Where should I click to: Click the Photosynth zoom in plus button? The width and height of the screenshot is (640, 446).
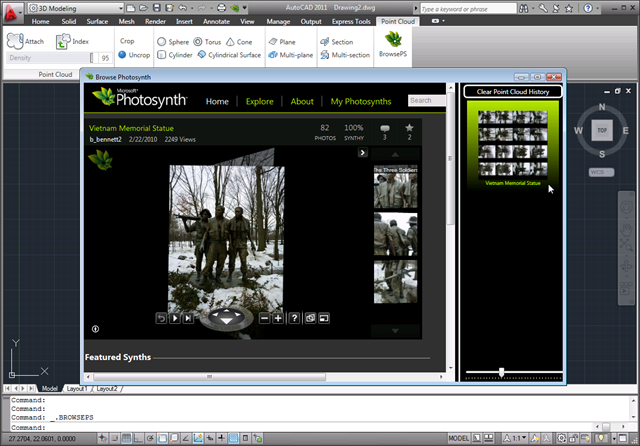(278, 318)
